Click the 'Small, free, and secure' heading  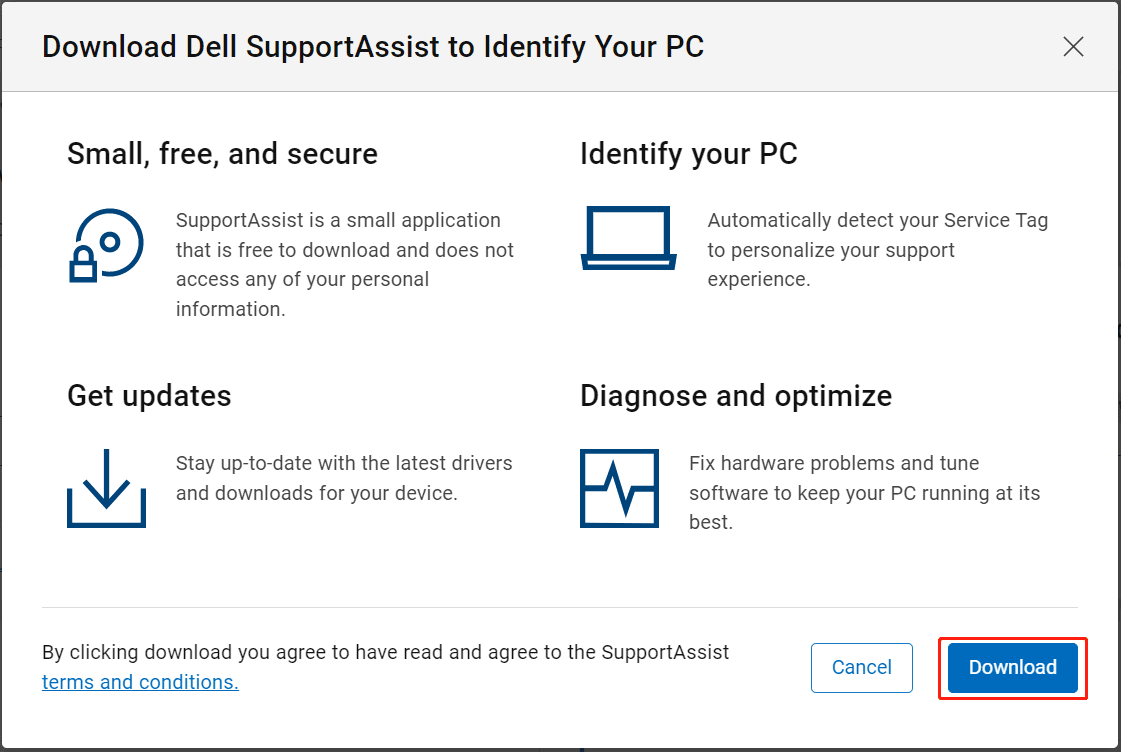(x=222, y=154)
